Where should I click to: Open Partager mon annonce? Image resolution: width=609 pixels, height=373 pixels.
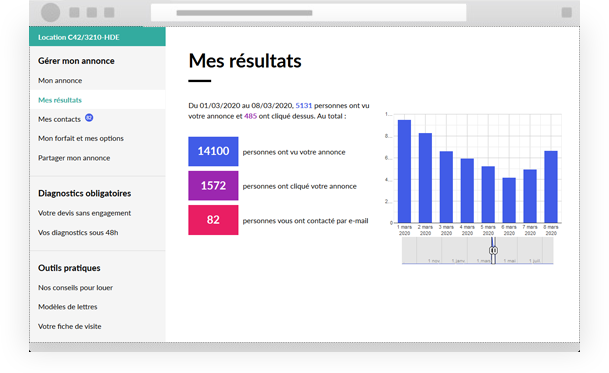74,158
